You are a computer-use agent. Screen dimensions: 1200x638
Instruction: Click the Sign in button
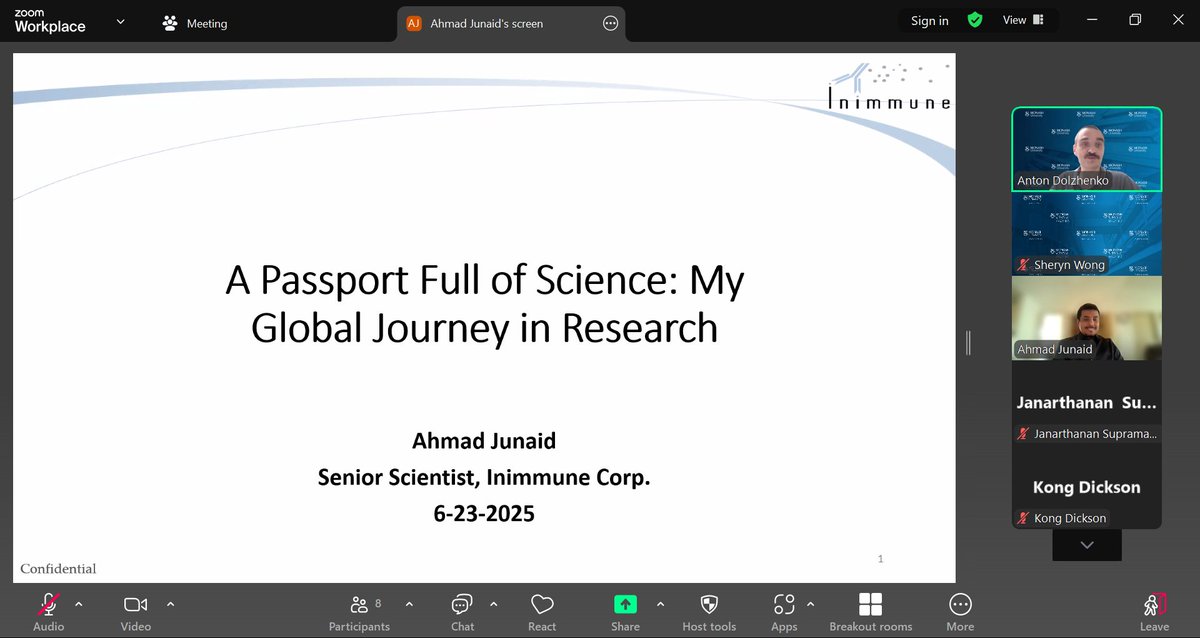[x=930, y=20]
